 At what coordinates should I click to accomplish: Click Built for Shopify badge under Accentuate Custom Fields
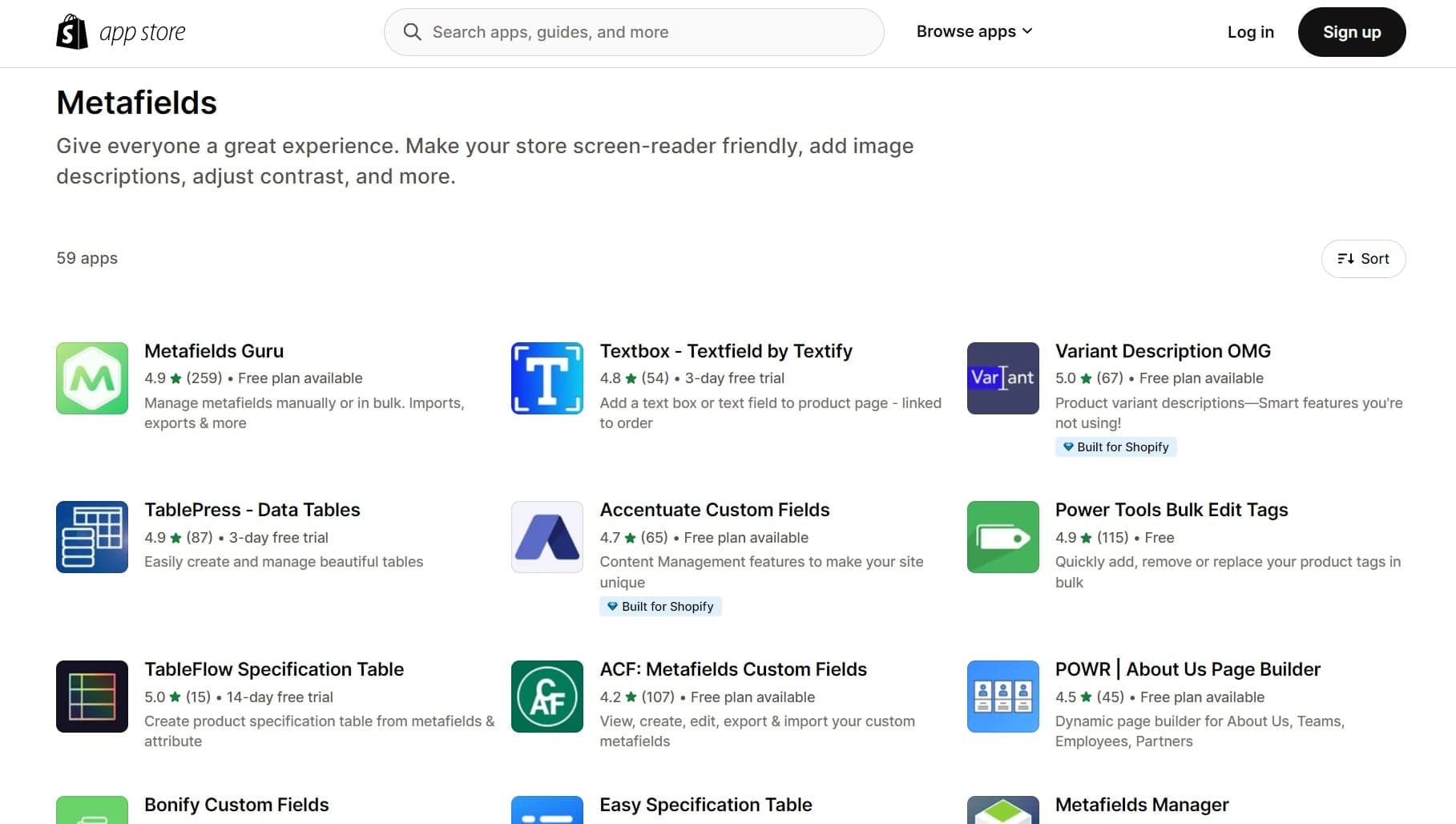point(660,607)
